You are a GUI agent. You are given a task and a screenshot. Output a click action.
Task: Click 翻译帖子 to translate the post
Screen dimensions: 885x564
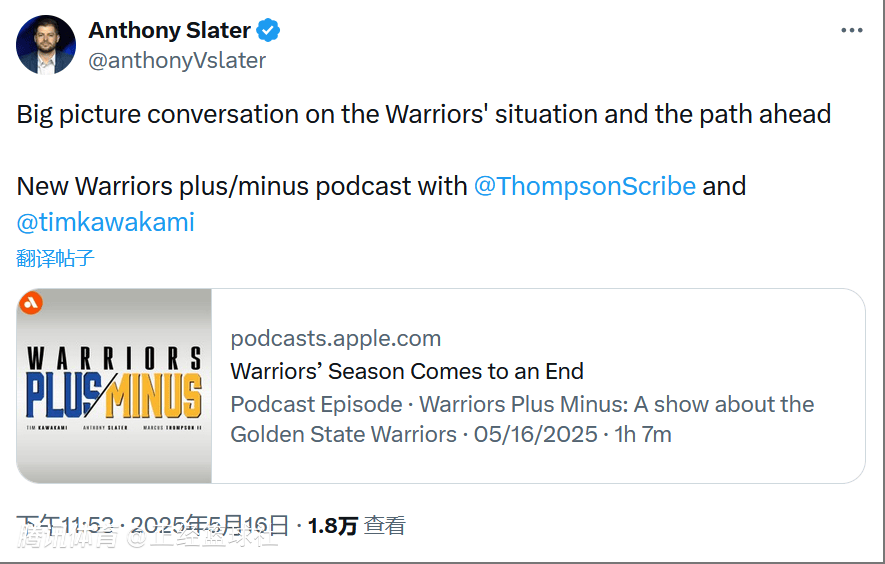pyautogui.click(x=55, y=258)
